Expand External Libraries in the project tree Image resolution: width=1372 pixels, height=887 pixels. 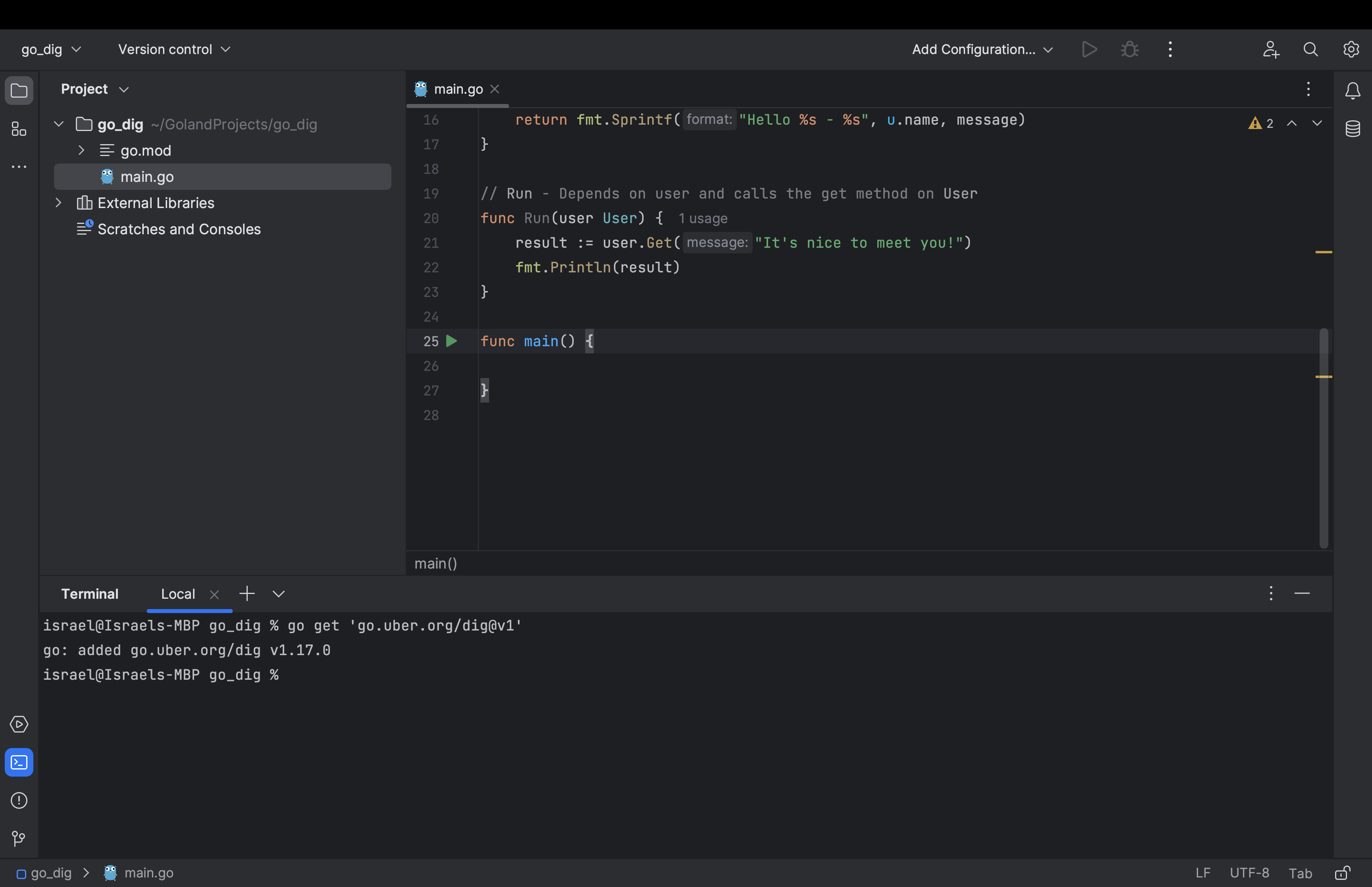click(x=58, y=203)
